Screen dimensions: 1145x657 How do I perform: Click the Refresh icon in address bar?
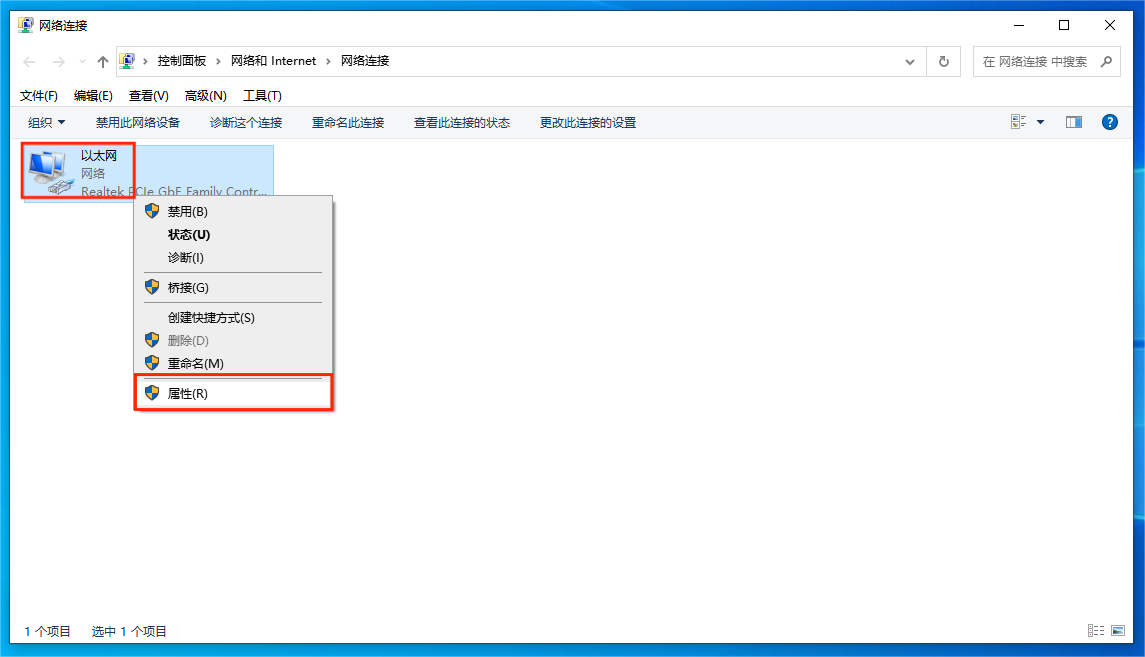point(943,61)
